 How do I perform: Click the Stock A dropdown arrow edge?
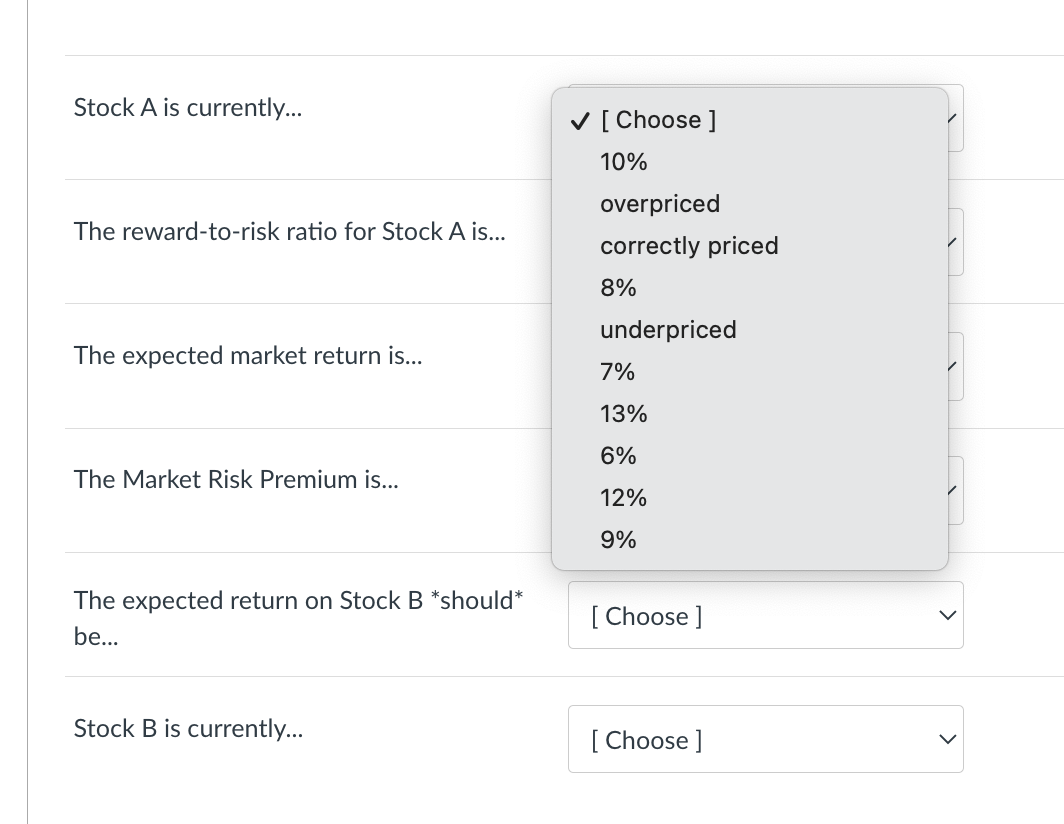point(955,119)
